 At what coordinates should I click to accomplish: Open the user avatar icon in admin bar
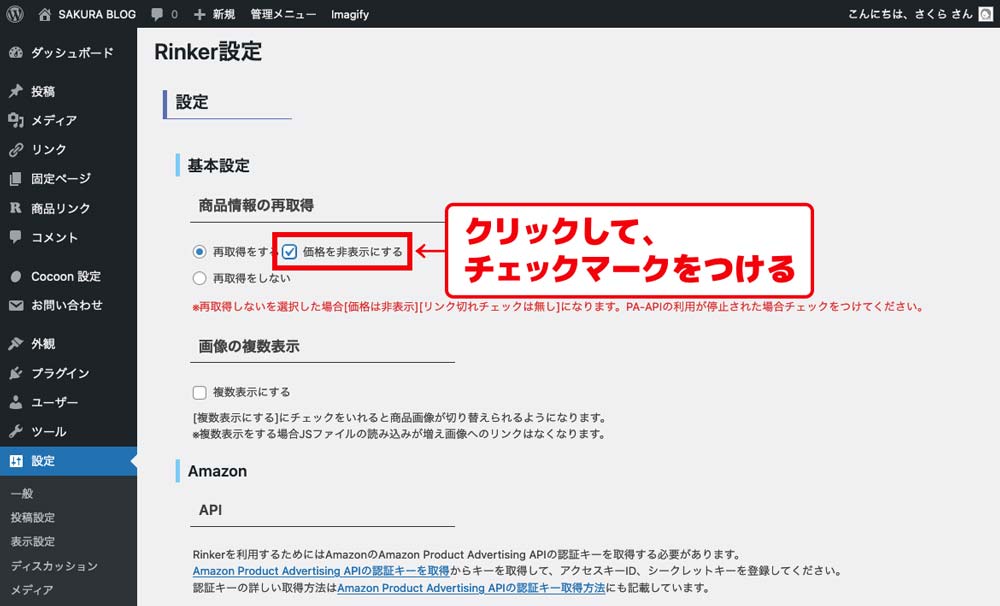click(985, 14)
